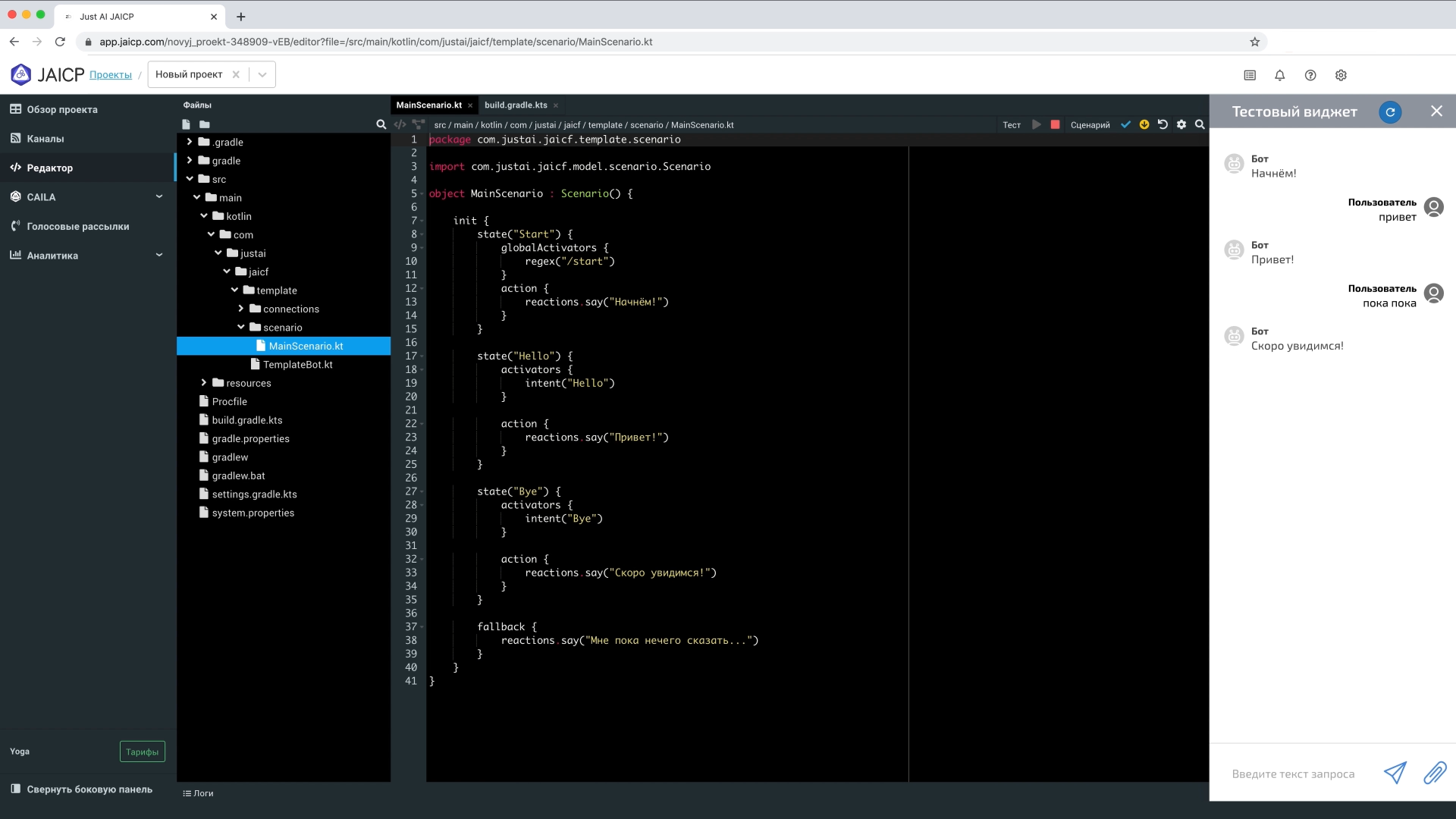Switch to graph view icon
1456x819 pixels.
point(418,124)
